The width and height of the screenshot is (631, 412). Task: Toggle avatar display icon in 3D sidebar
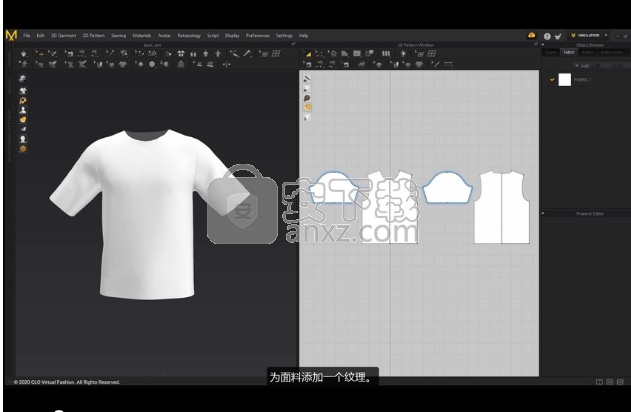pyautogui.click(x=23, y=110)
